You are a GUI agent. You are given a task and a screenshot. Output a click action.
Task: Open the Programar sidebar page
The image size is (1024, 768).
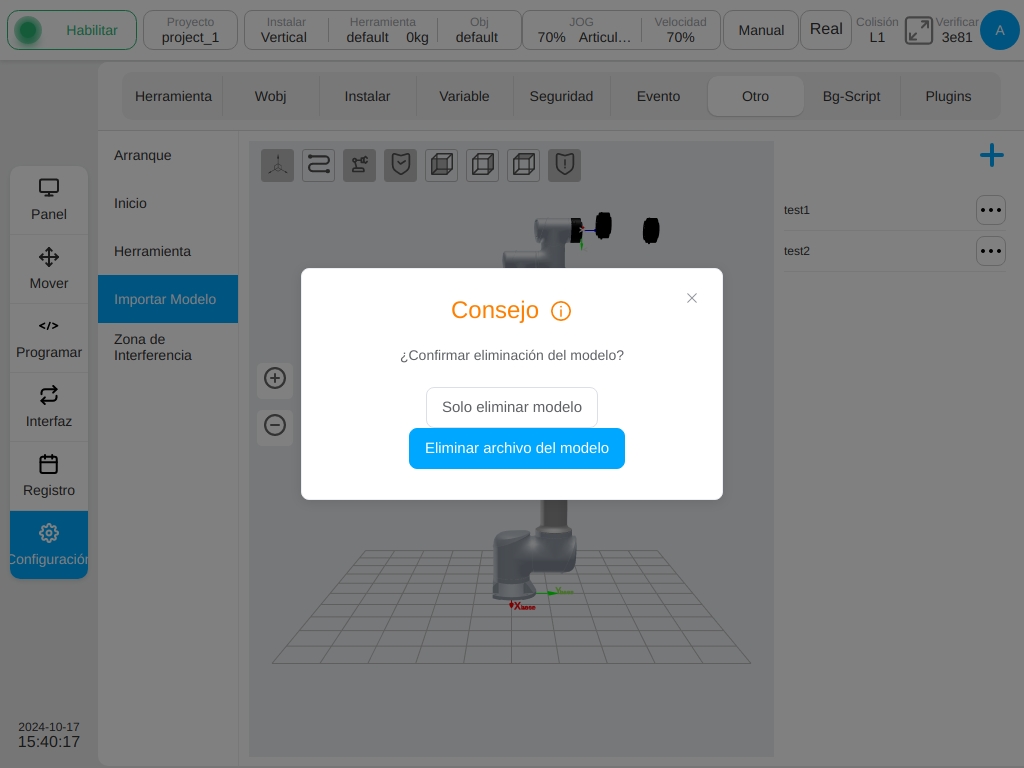pyautogui.click(x=49, y=338)
